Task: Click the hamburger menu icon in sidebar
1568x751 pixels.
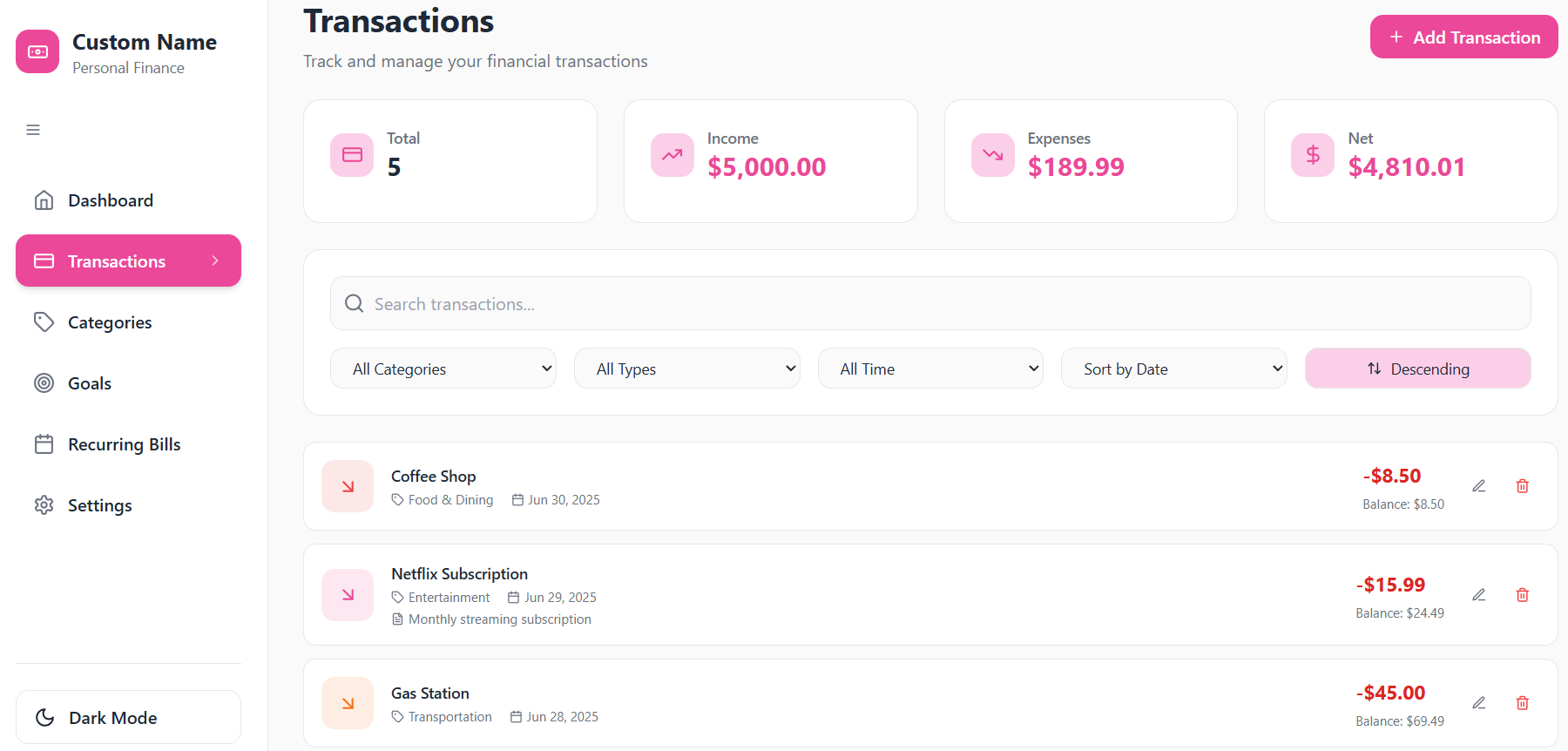Action: (33, 130)
